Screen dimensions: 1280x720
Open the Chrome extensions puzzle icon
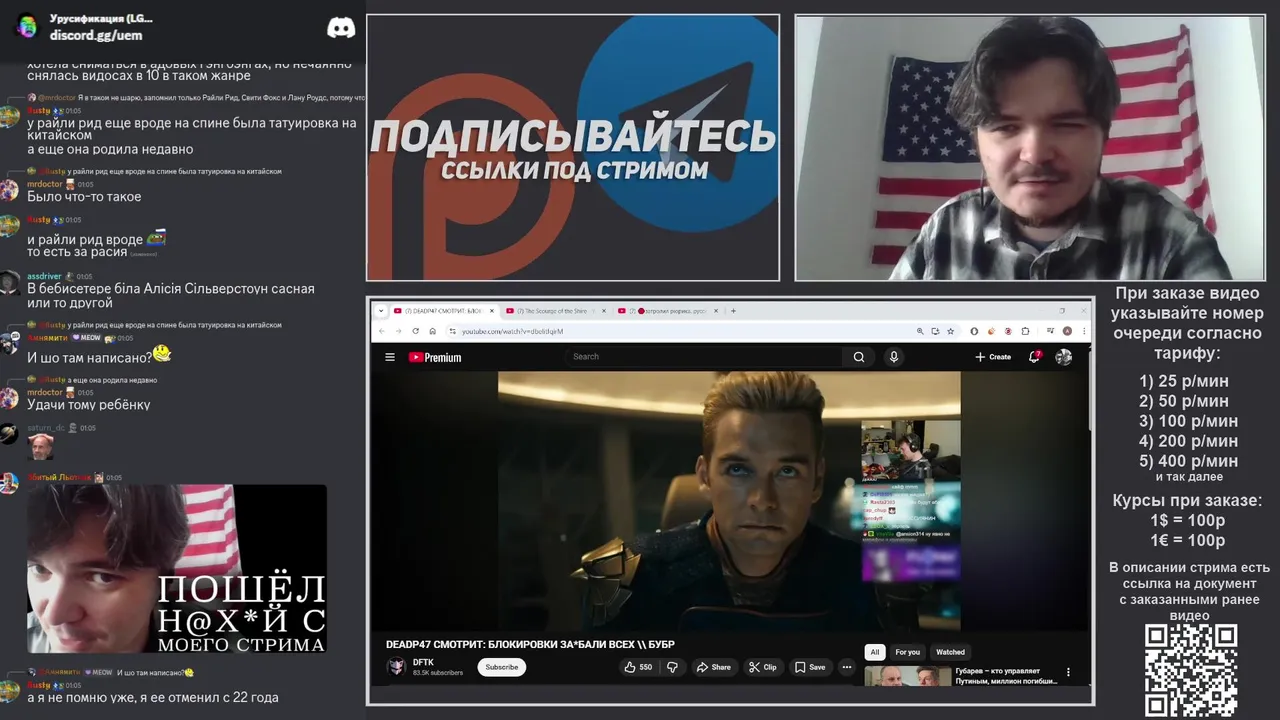(x=1025, y=331)
